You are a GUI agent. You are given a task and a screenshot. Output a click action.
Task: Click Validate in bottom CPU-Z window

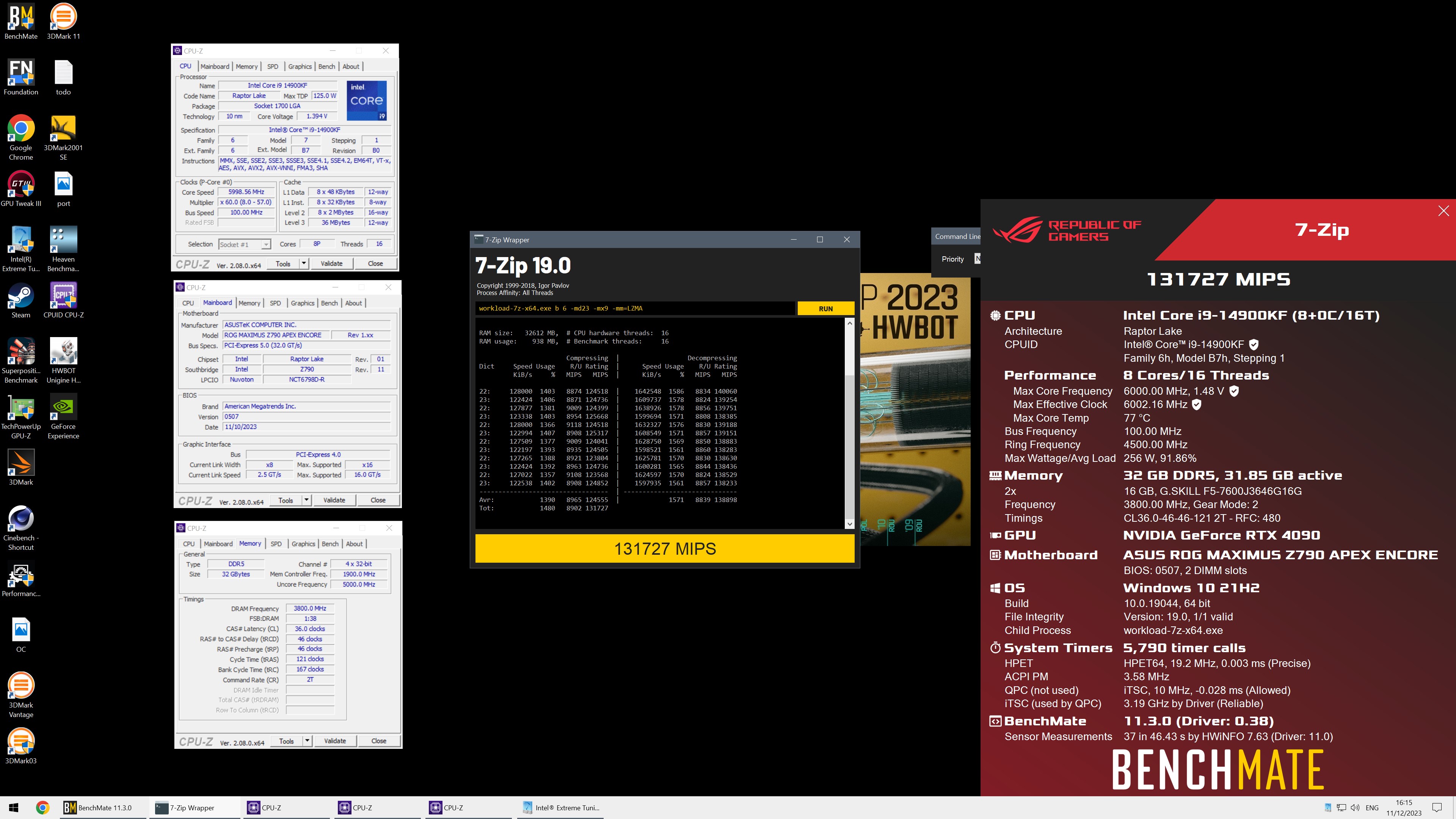(x=335, y=741)
